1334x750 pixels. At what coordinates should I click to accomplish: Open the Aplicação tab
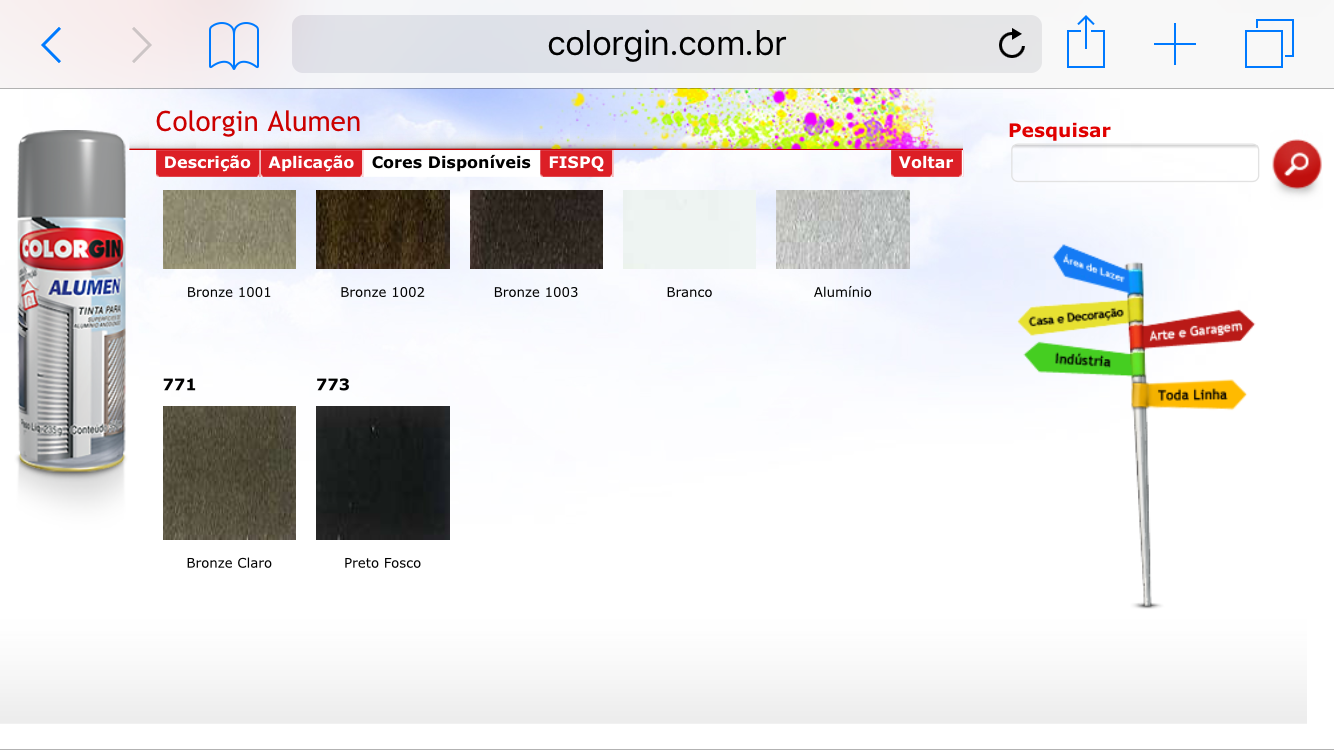[x=311, y=163]
